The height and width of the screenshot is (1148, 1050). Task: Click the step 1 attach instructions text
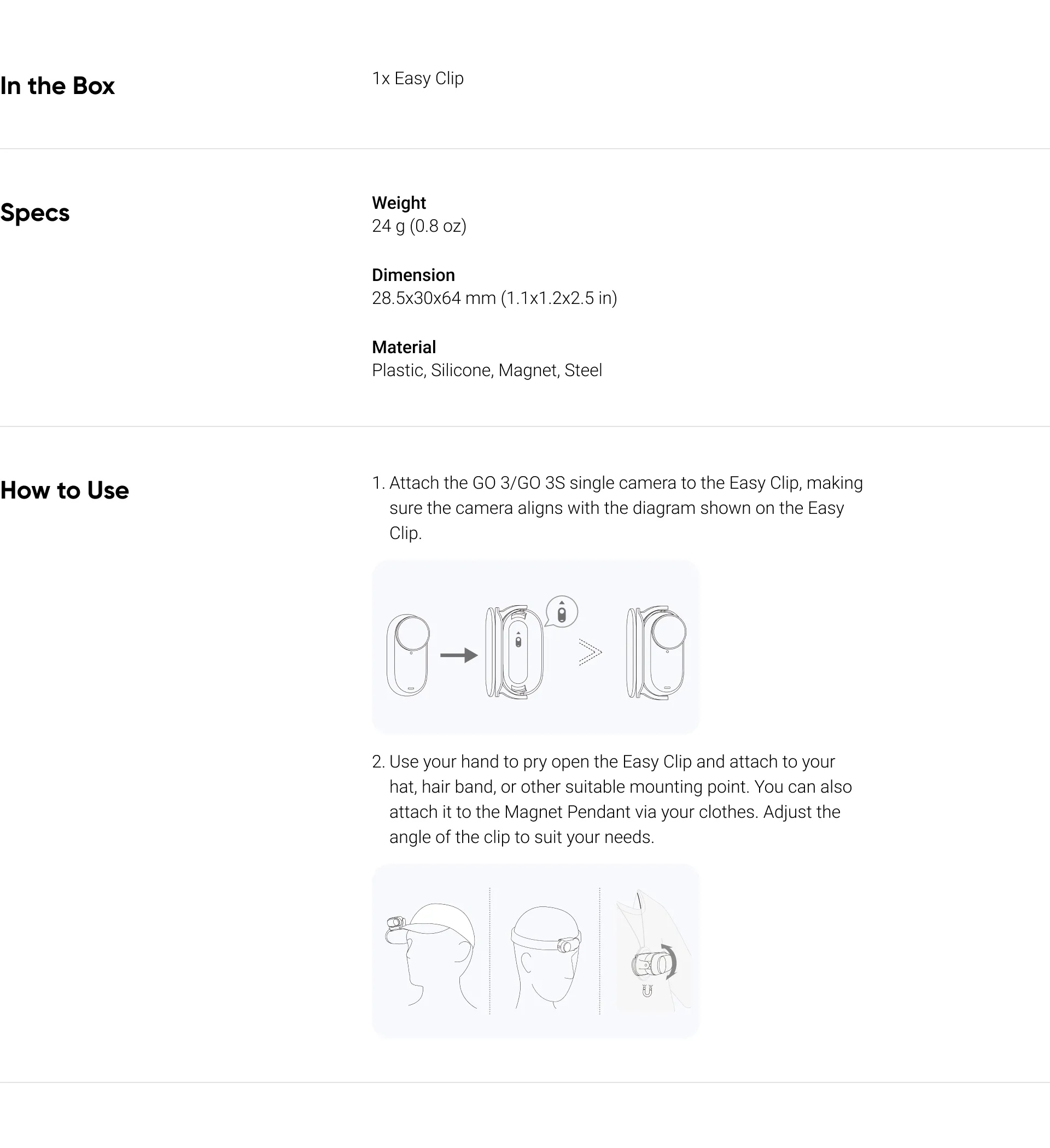tap(617, 508)
